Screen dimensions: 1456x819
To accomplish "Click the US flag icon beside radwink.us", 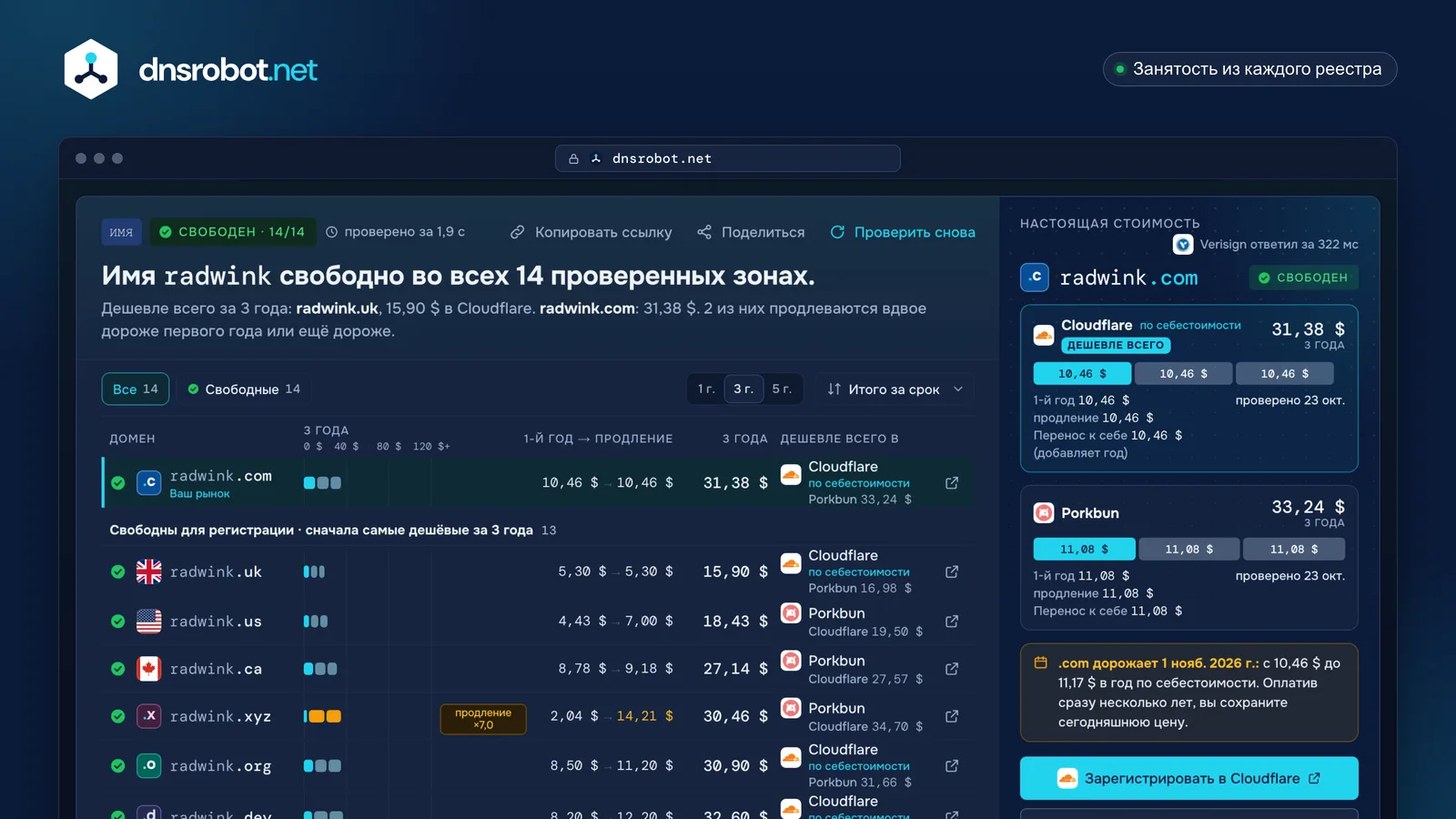I will pos(148,622).
